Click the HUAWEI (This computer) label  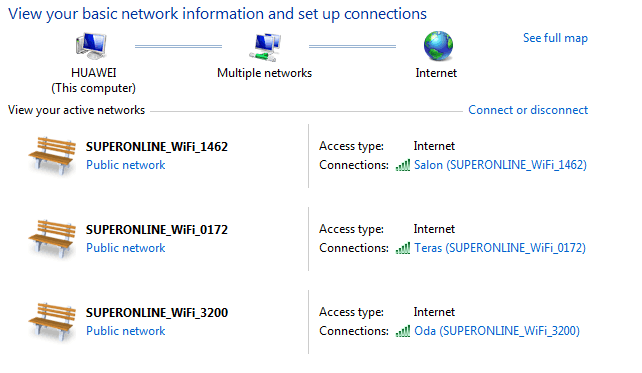93,81
